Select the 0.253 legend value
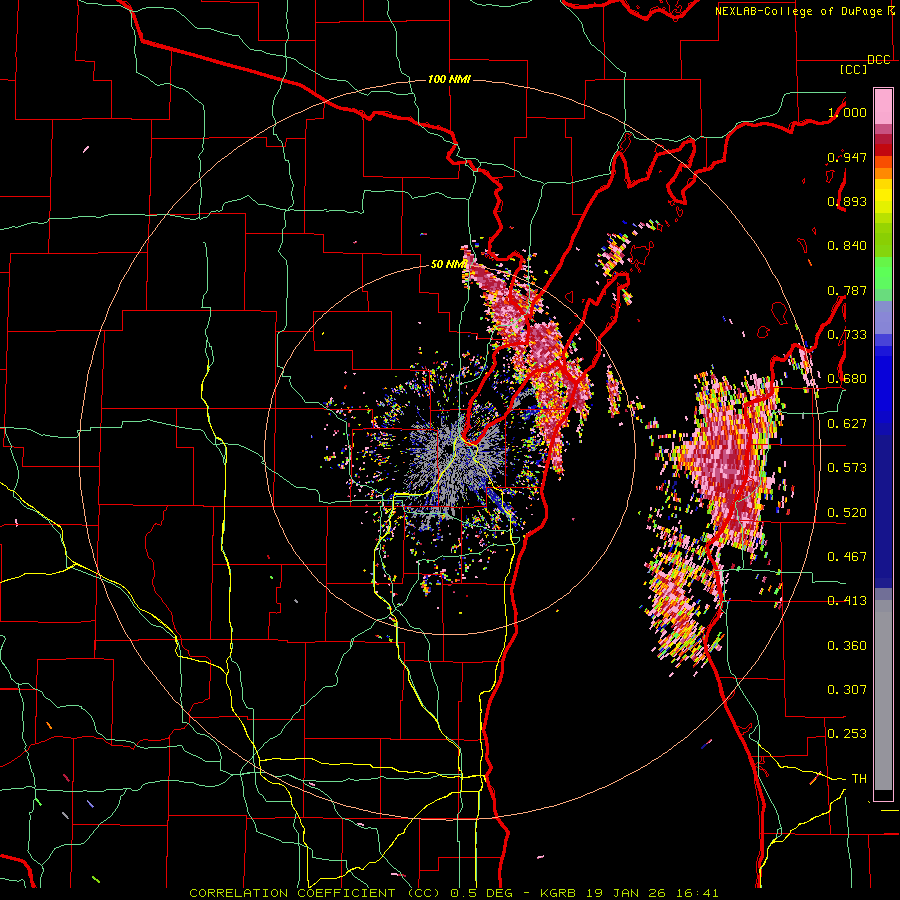 click(847, 734)
